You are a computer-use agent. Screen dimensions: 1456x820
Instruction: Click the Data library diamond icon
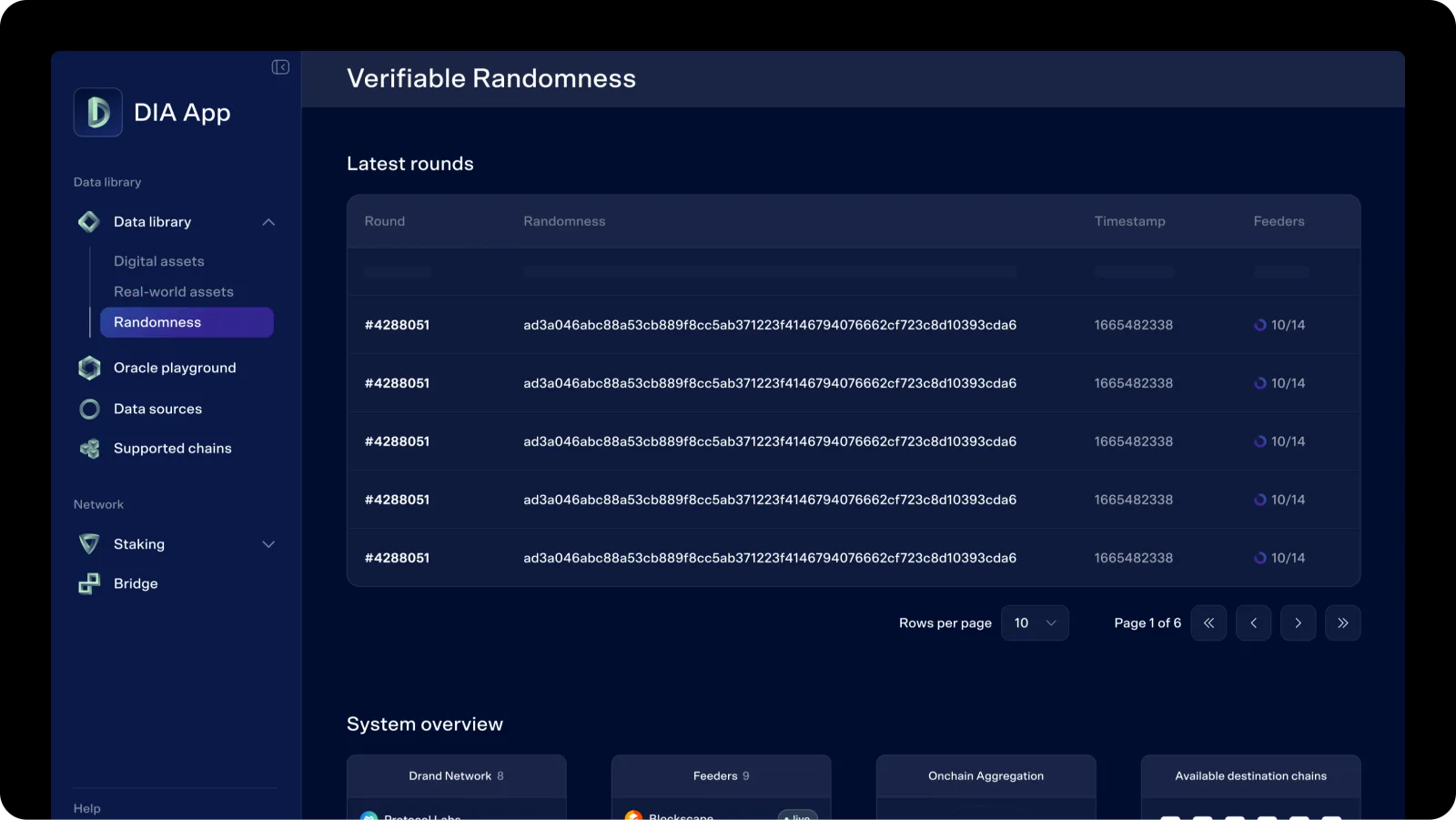89,221
